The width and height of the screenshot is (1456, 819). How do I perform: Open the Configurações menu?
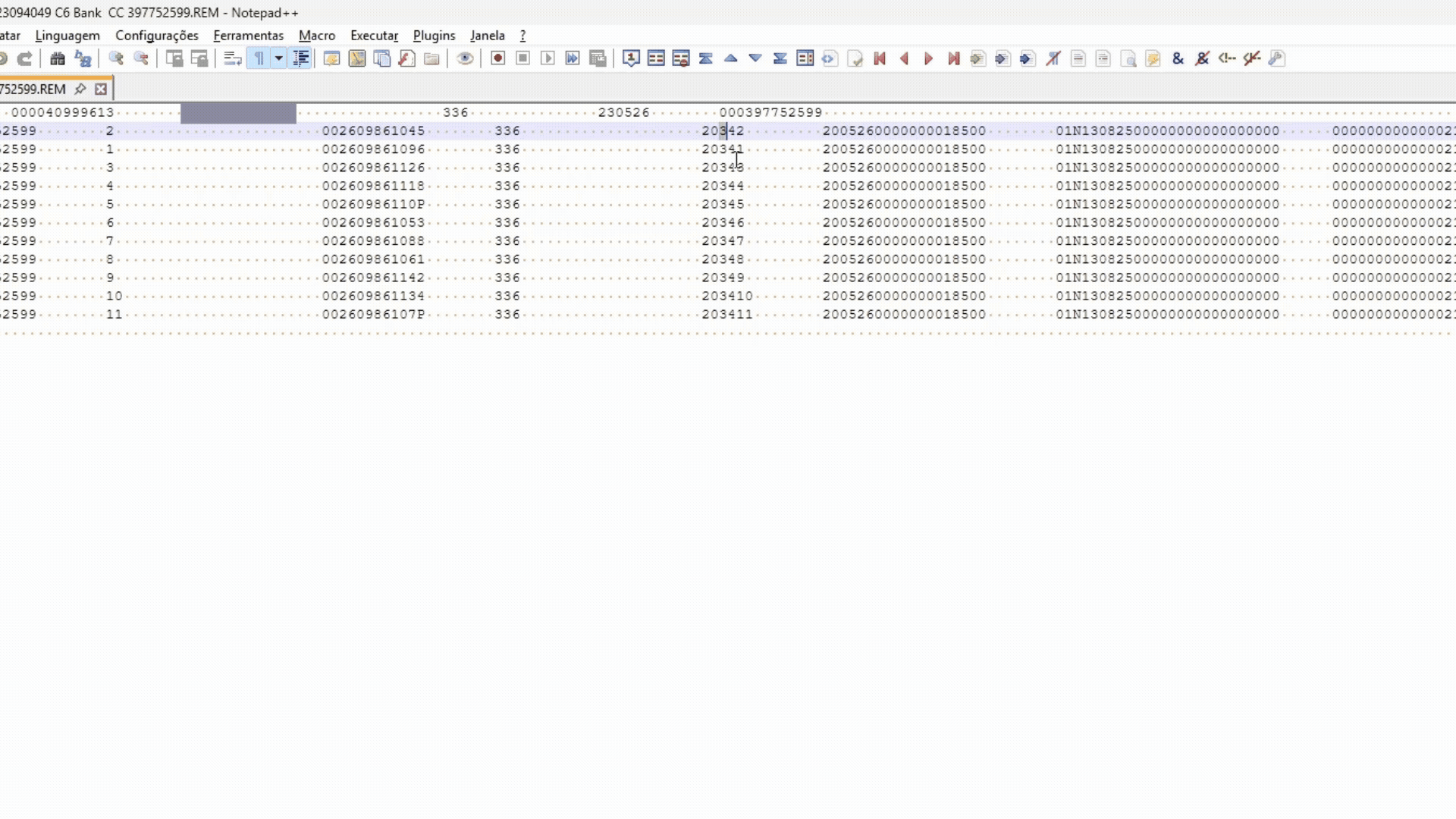(x=157, y=36)
